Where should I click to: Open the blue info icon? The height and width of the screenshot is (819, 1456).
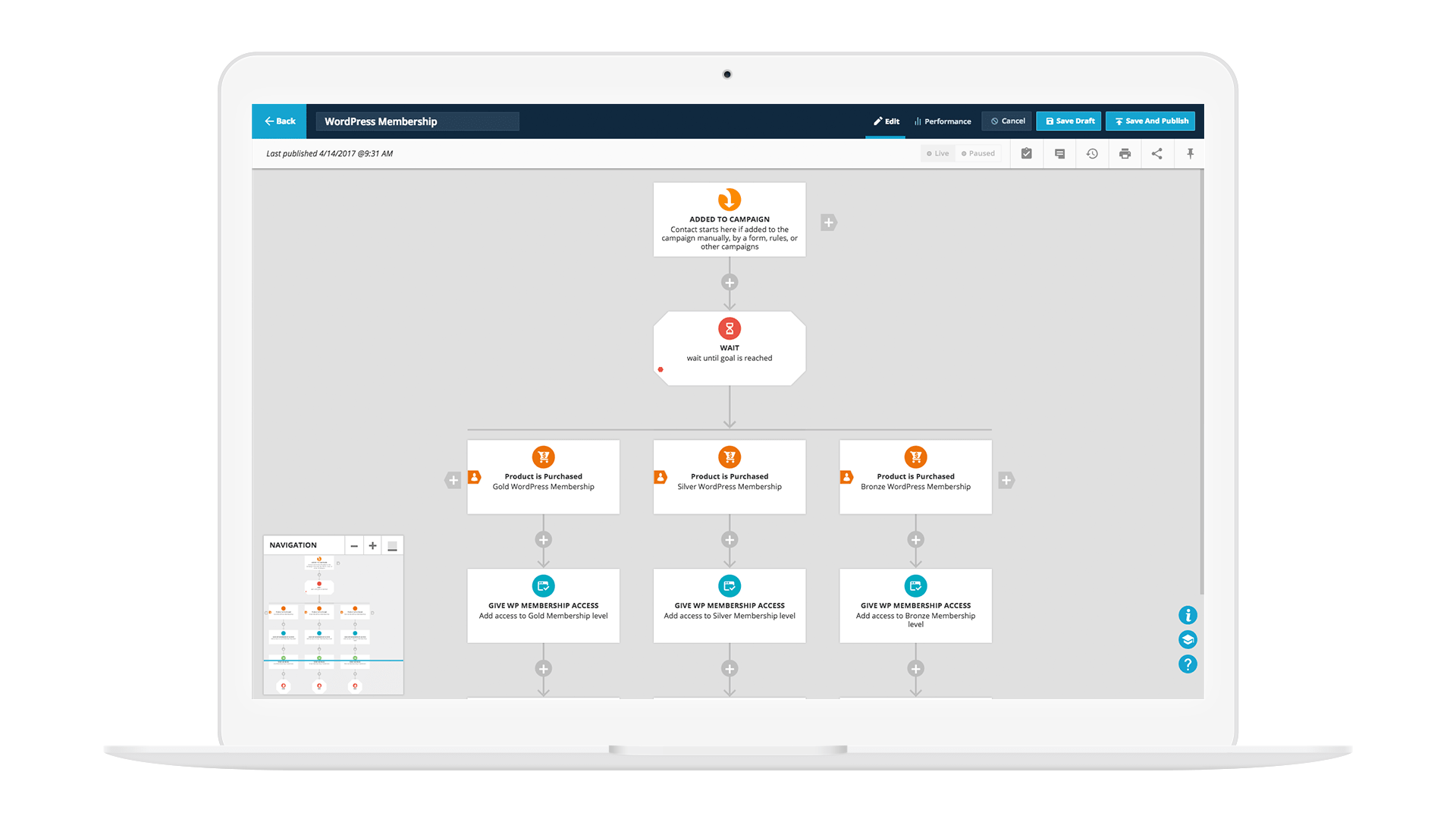click(x=1188, y=615)
